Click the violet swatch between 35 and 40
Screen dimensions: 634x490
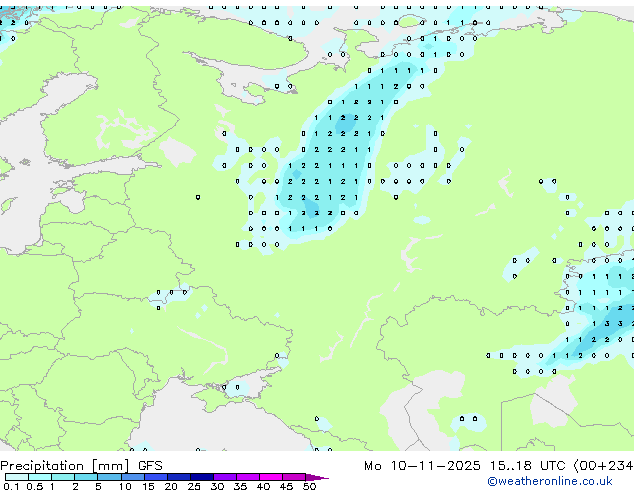coord(247,477)
